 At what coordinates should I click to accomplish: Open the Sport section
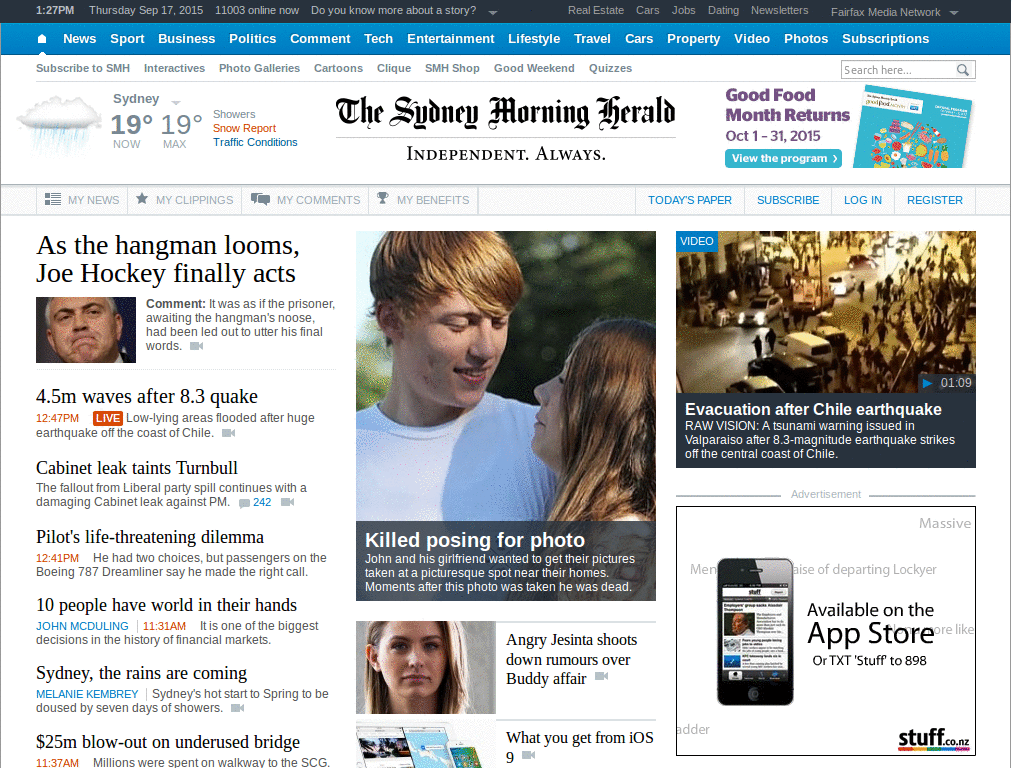127,39
